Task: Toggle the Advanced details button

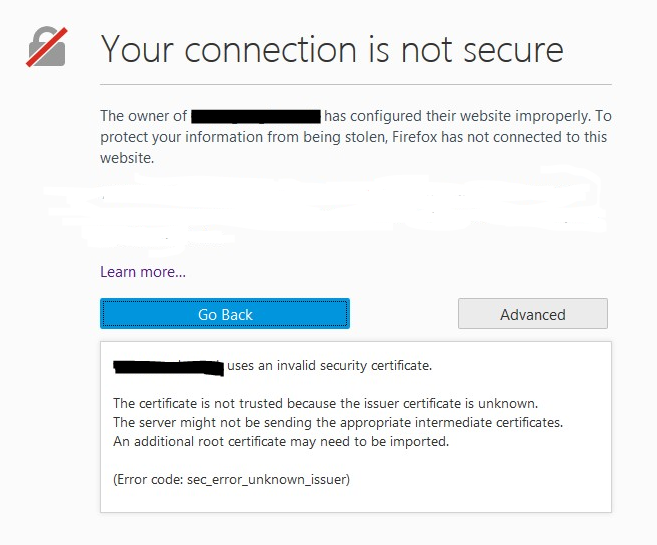Action: pyautogui.click(x=533, y=314)
